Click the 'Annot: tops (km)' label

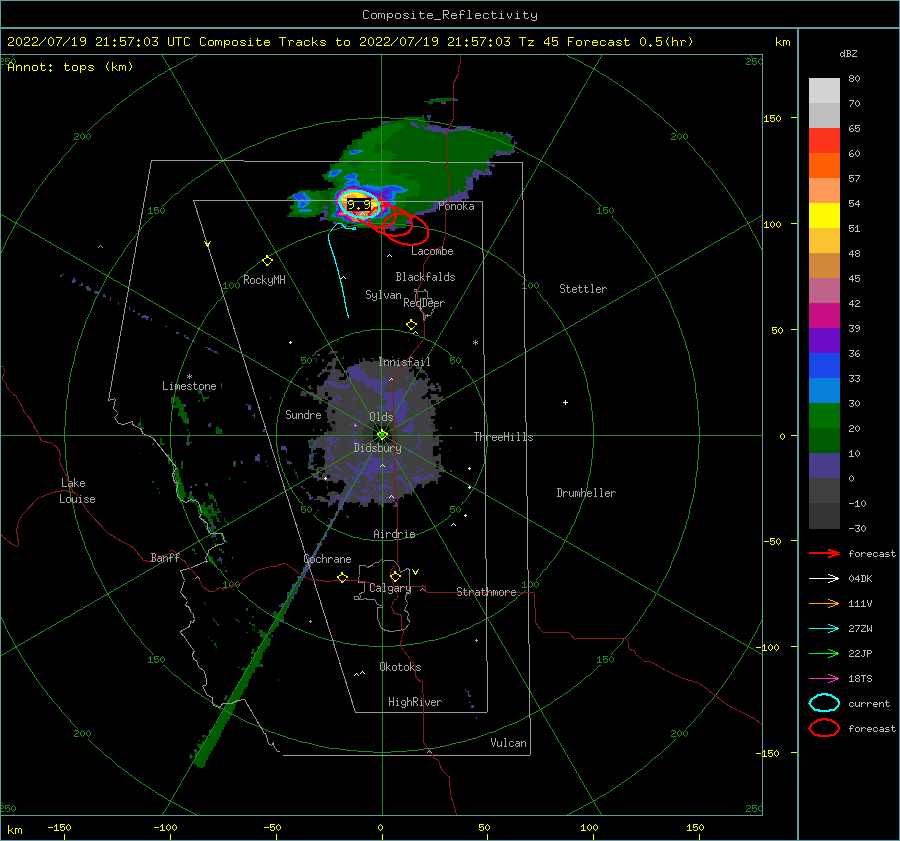[70, 67]
